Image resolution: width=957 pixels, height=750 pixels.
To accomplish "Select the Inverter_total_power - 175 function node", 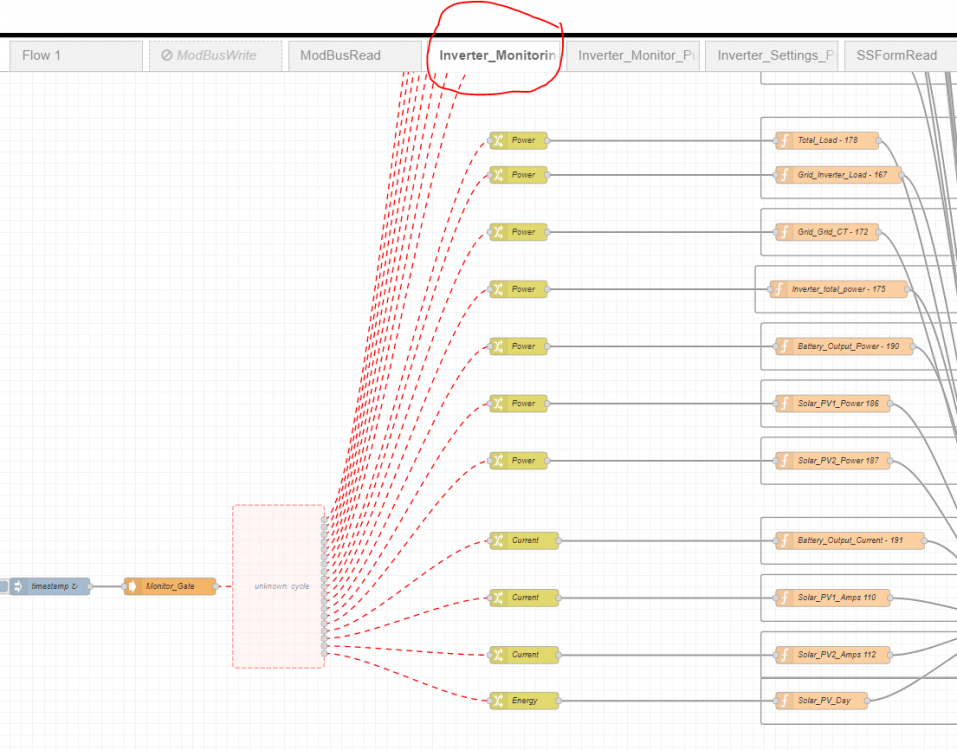I will point(839,289).
